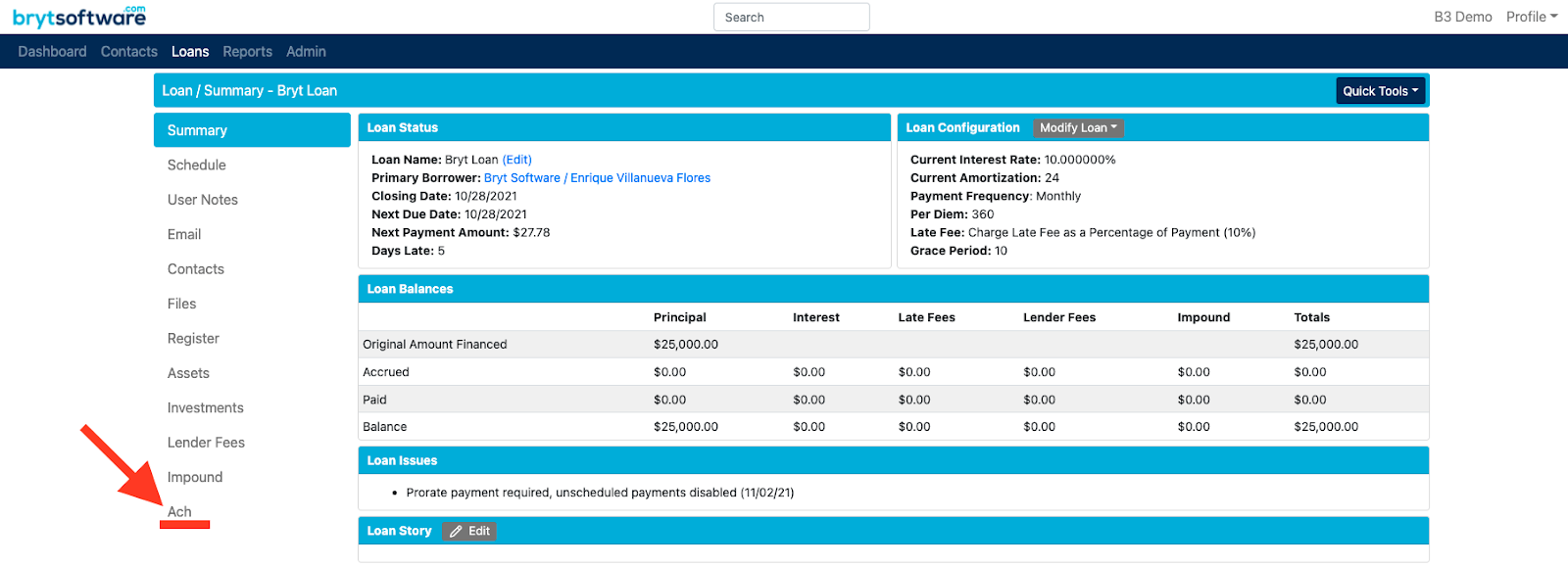Click the Loan / Summary - Bryt Loan heading
1568x567 pixels.
[249, 90]
